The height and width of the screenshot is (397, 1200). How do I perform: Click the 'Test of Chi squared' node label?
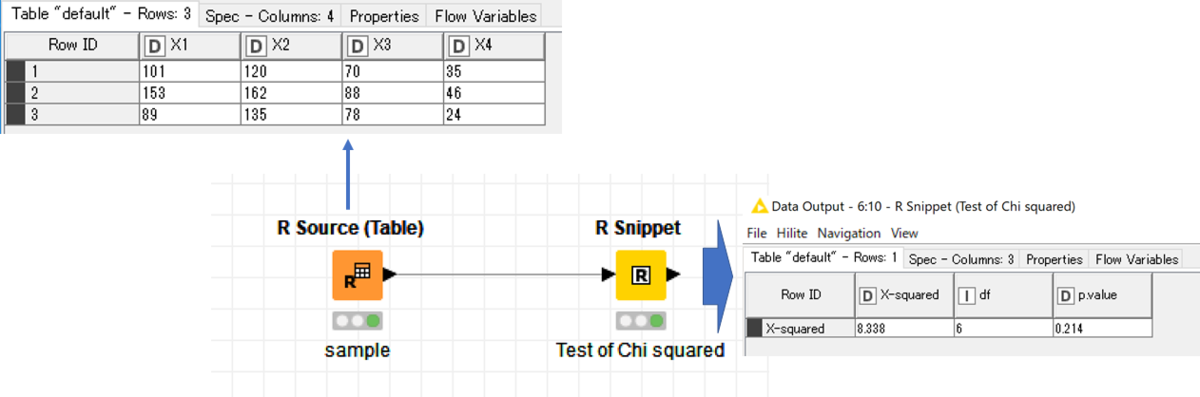point(640,351)
